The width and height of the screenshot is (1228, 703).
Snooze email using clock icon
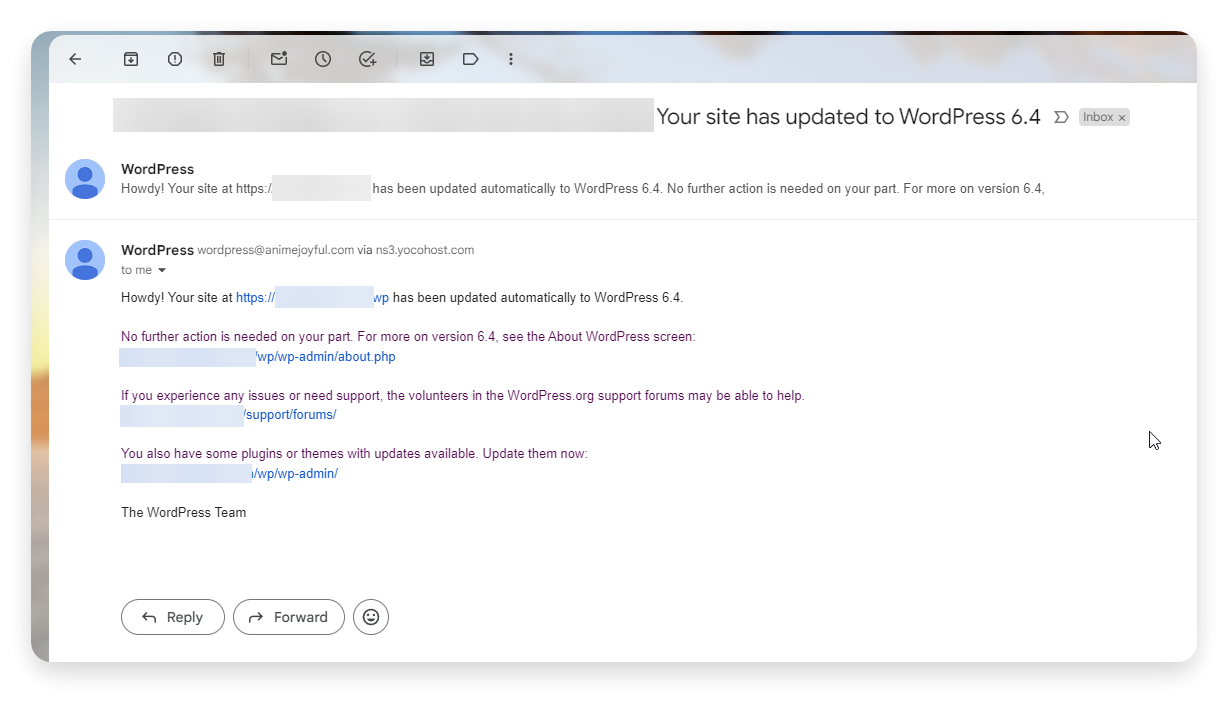(323, 59)
